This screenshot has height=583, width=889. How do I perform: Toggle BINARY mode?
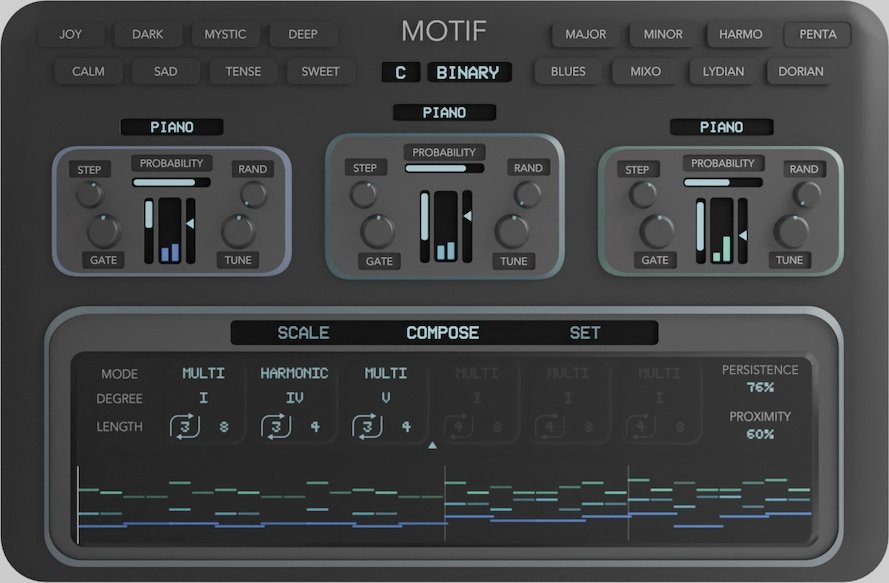pos(468,71)
